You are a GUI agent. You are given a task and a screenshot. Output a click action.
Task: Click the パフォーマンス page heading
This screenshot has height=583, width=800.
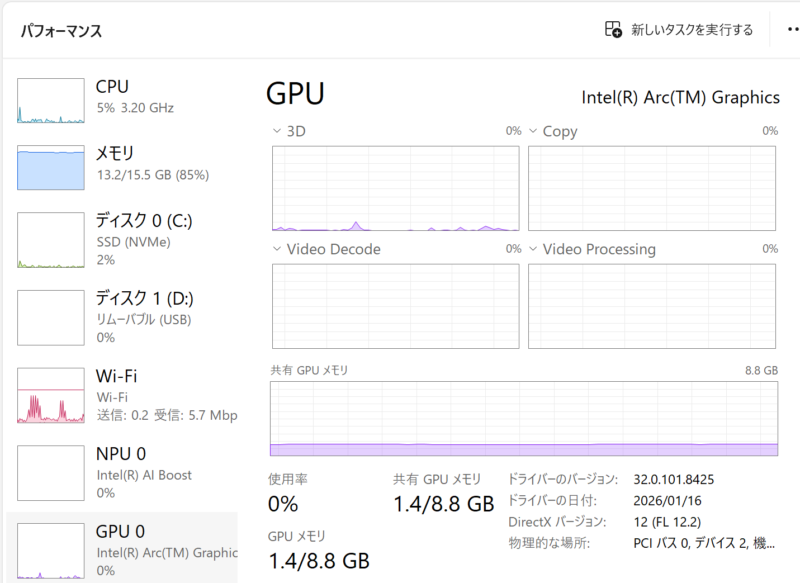point(61,31)
